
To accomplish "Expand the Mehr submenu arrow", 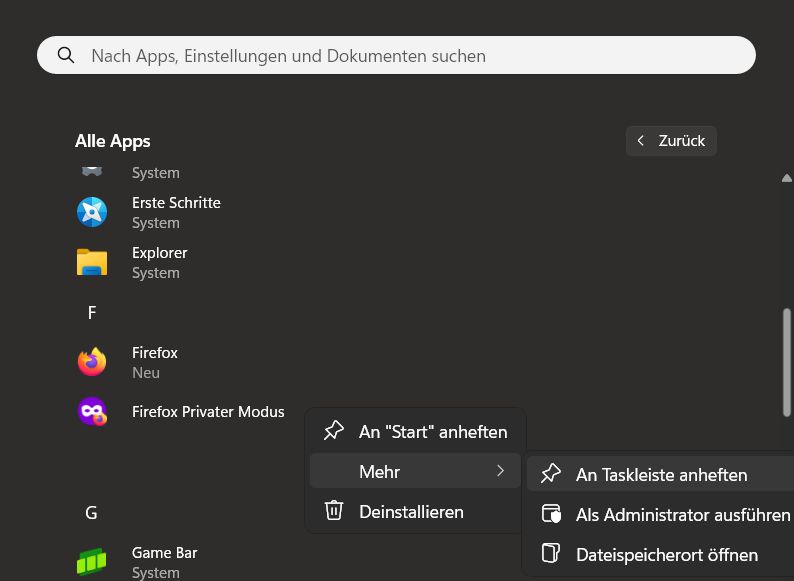I will (500, 471).
